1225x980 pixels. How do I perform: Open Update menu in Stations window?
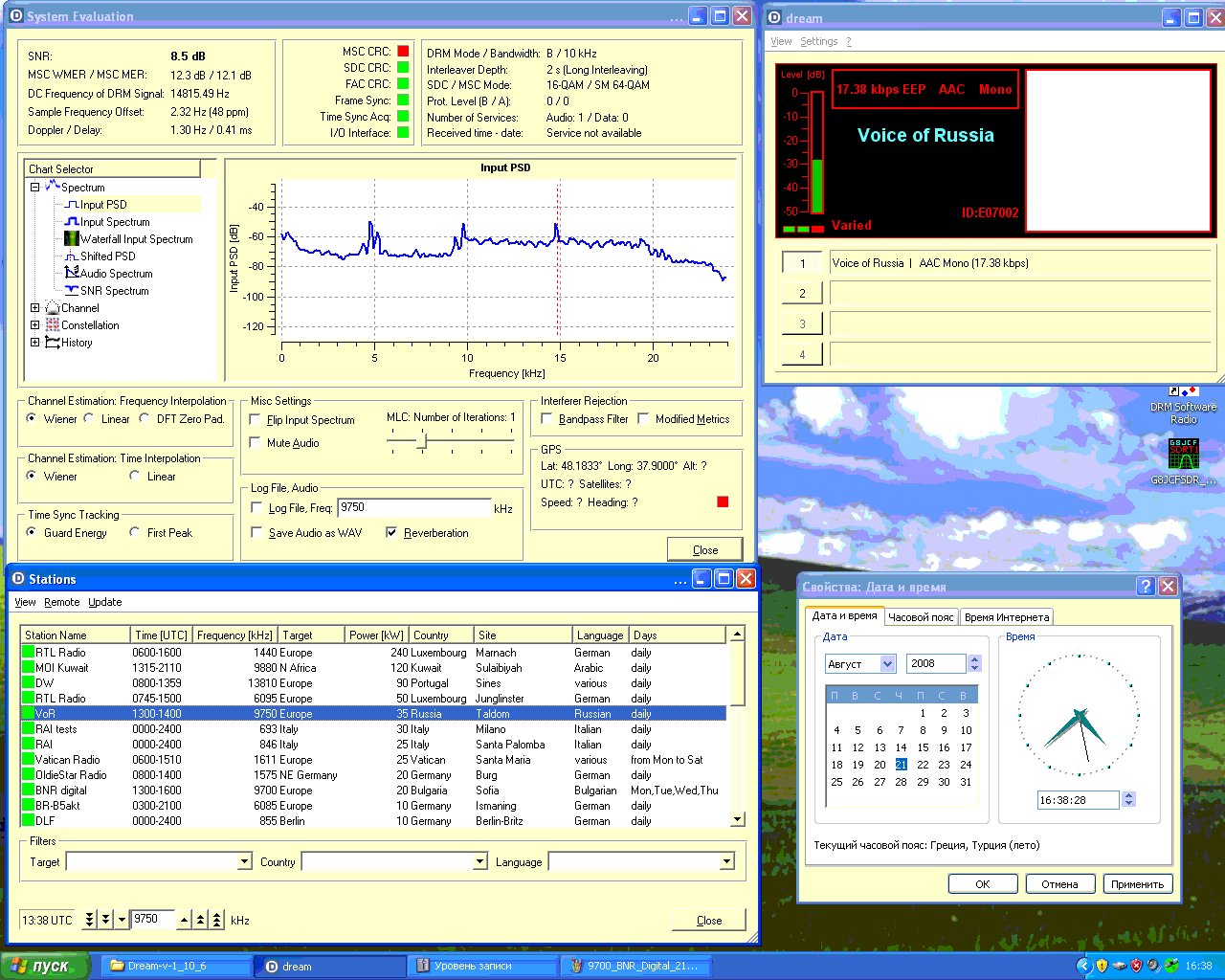click(105, 602)
